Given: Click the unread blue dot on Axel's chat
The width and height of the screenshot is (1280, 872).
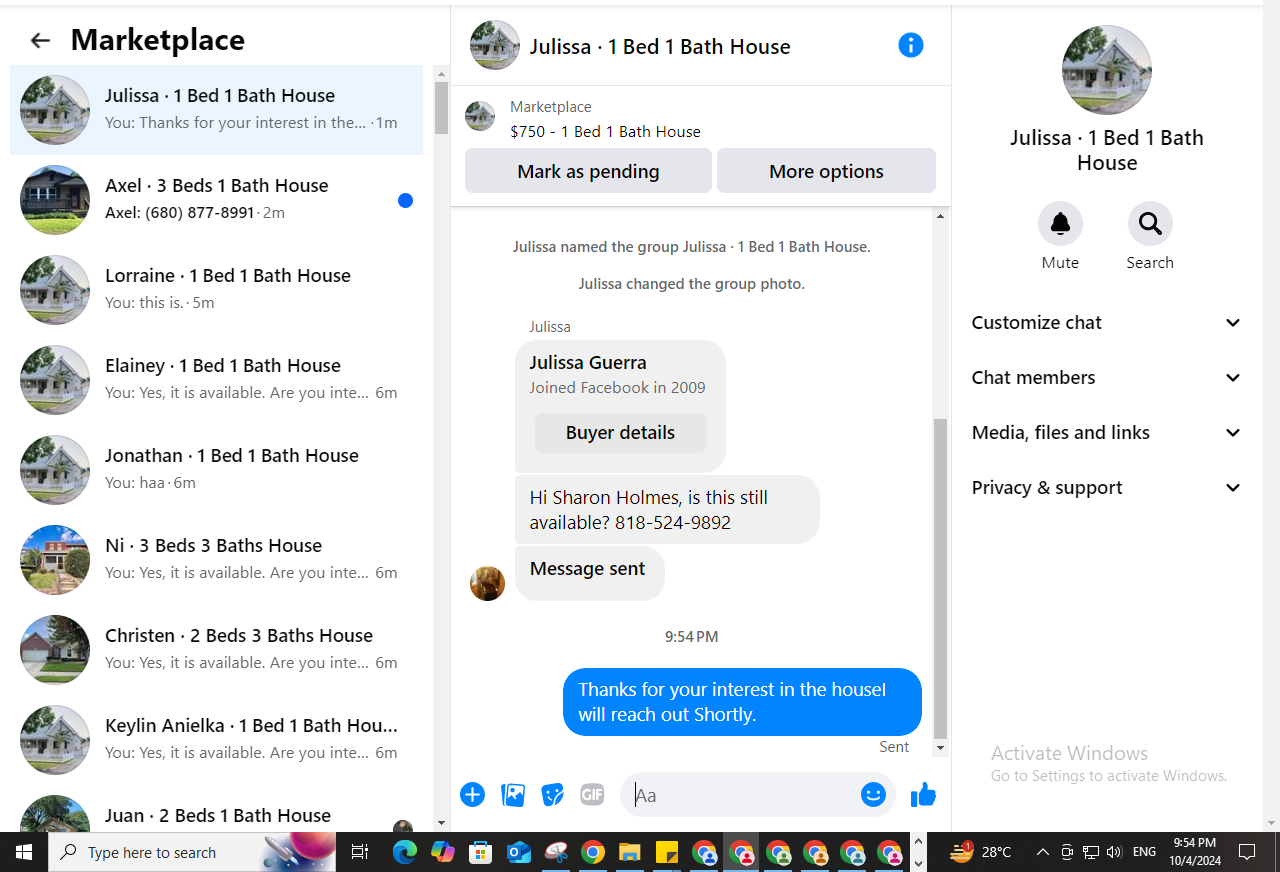Looking at the screenshot, I should (405, 200).
